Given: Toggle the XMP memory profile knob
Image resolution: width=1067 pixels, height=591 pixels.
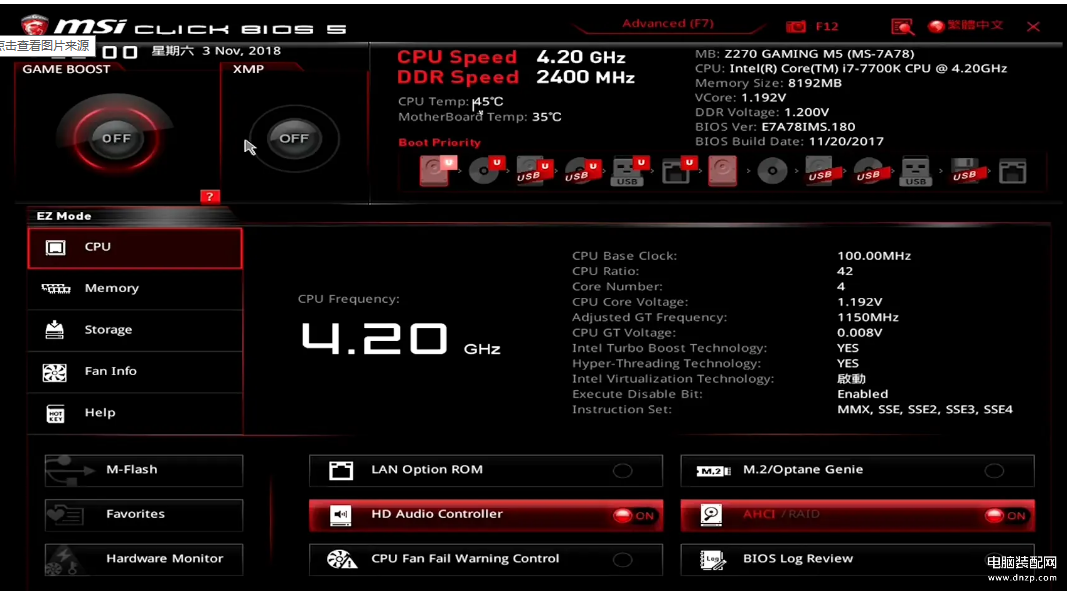Looking at the screenshot, I should coord(294,138).
